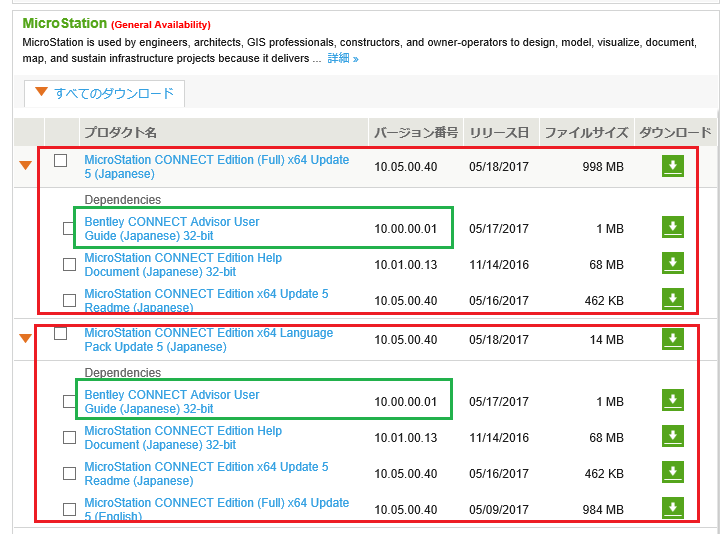The width and height of the screenshot is (720, 536).
Task: Tick Help Document checkbox under Full (Japanese) dependencies
Action: coord(69,264)
